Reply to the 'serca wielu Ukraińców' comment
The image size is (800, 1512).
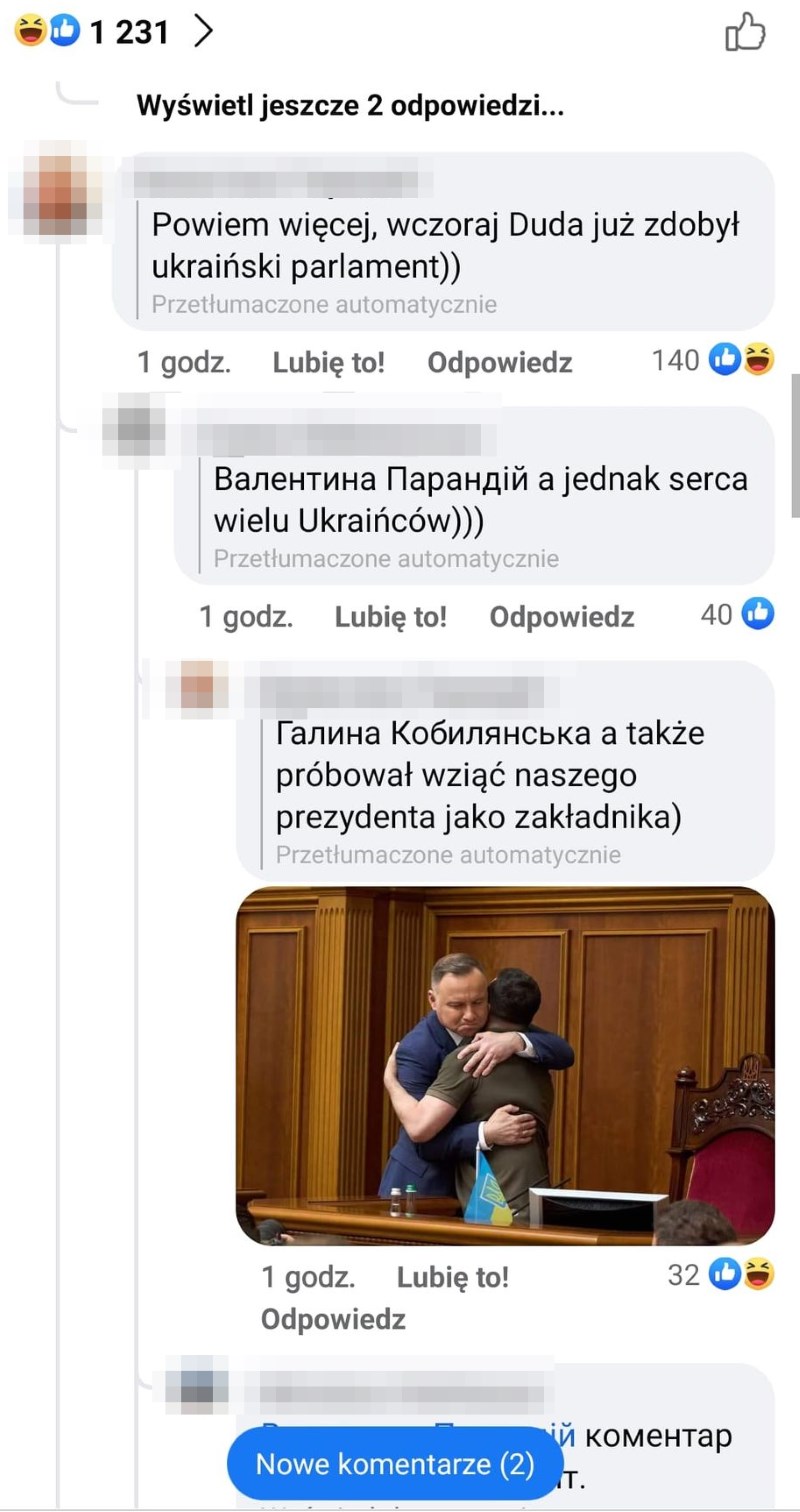click(x=562, y=617)
